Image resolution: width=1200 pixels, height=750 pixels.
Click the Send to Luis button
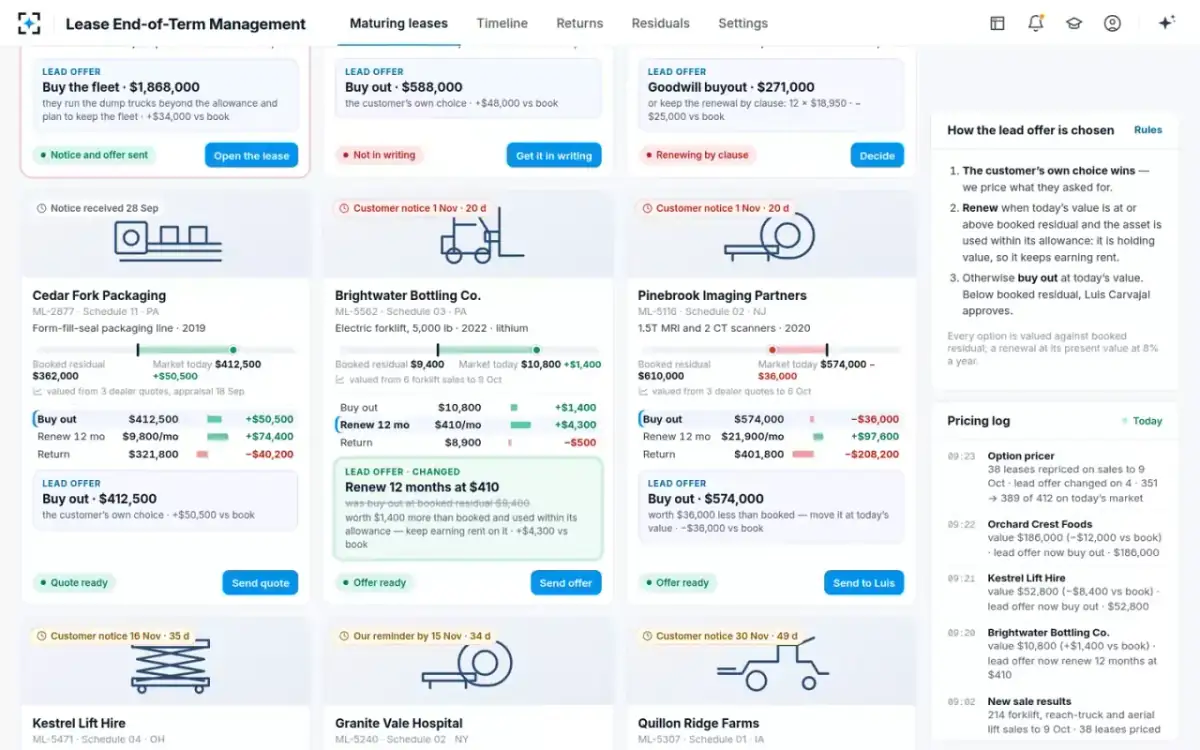pos(864,583)
